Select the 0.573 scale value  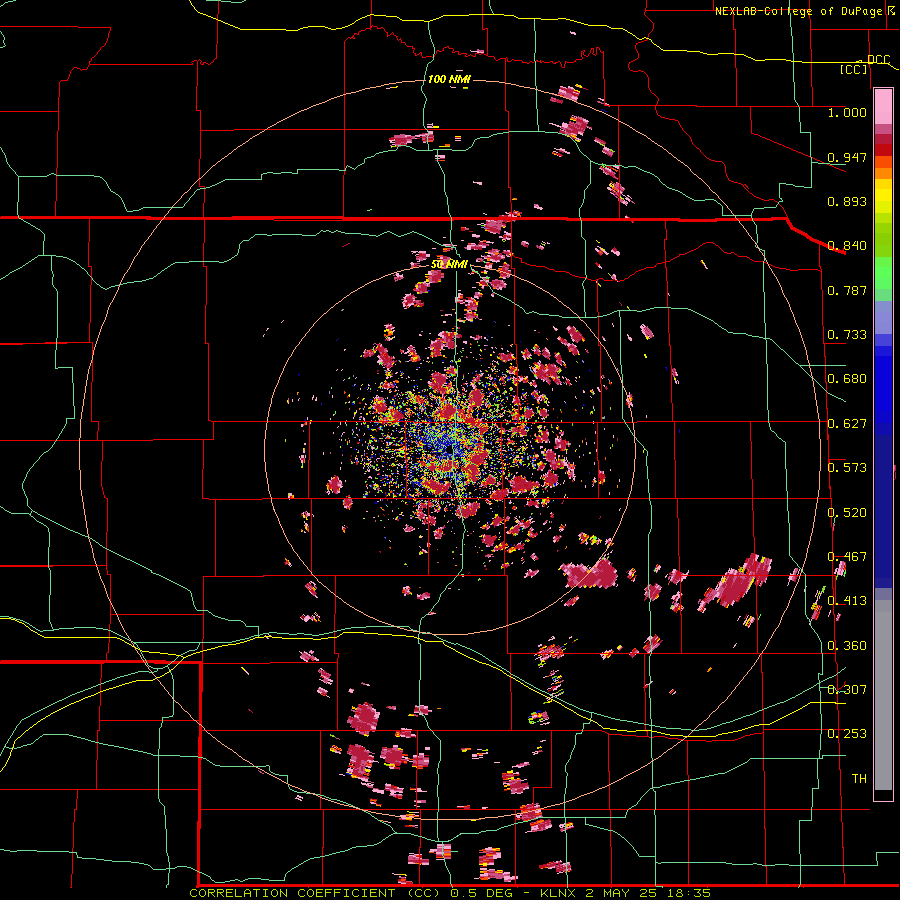tap(847, 468)
